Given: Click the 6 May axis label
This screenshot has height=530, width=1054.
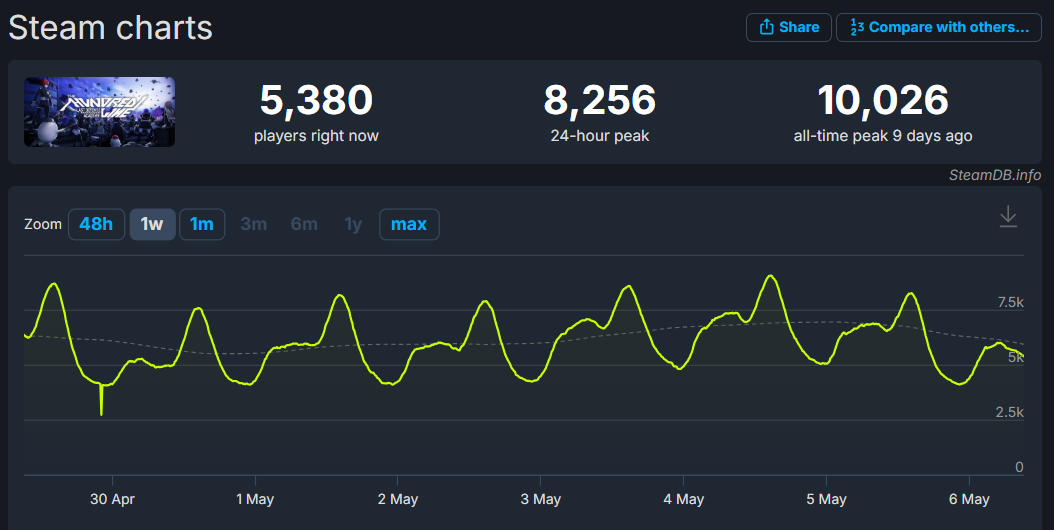Looking at the screenshot, I should (969, 499).
